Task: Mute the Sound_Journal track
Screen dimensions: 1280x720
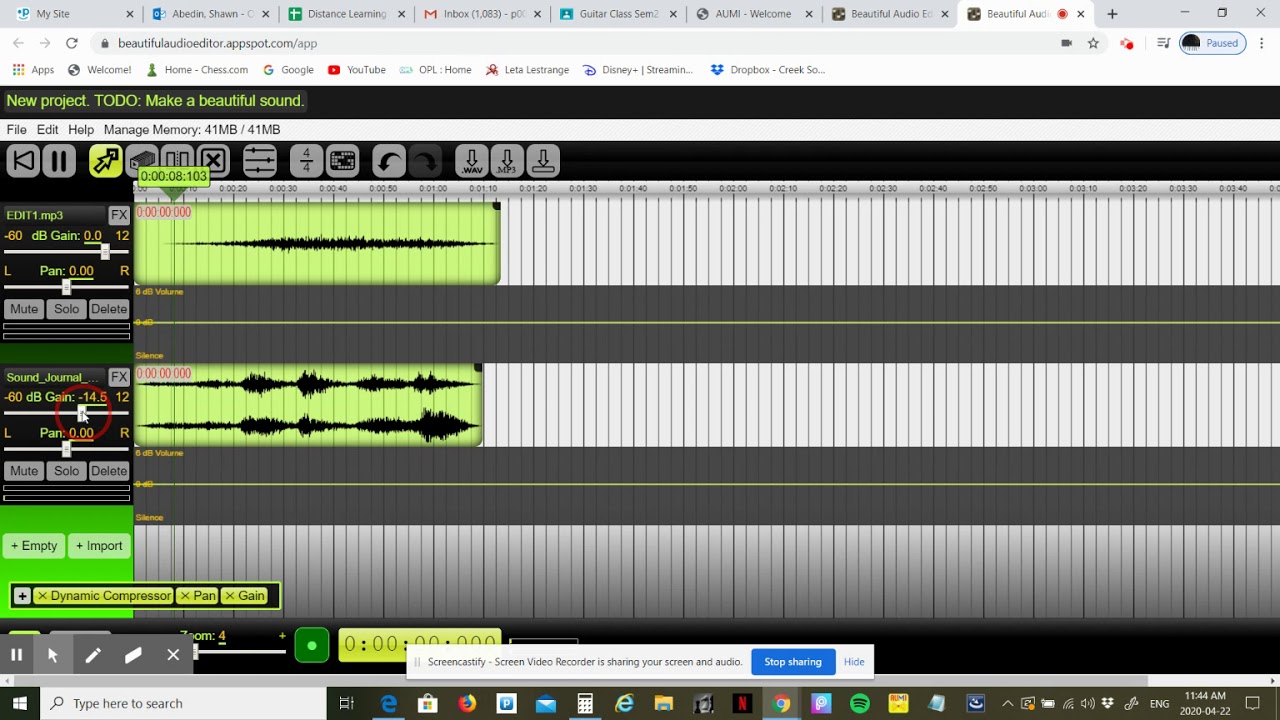Action: pos(24,471)
